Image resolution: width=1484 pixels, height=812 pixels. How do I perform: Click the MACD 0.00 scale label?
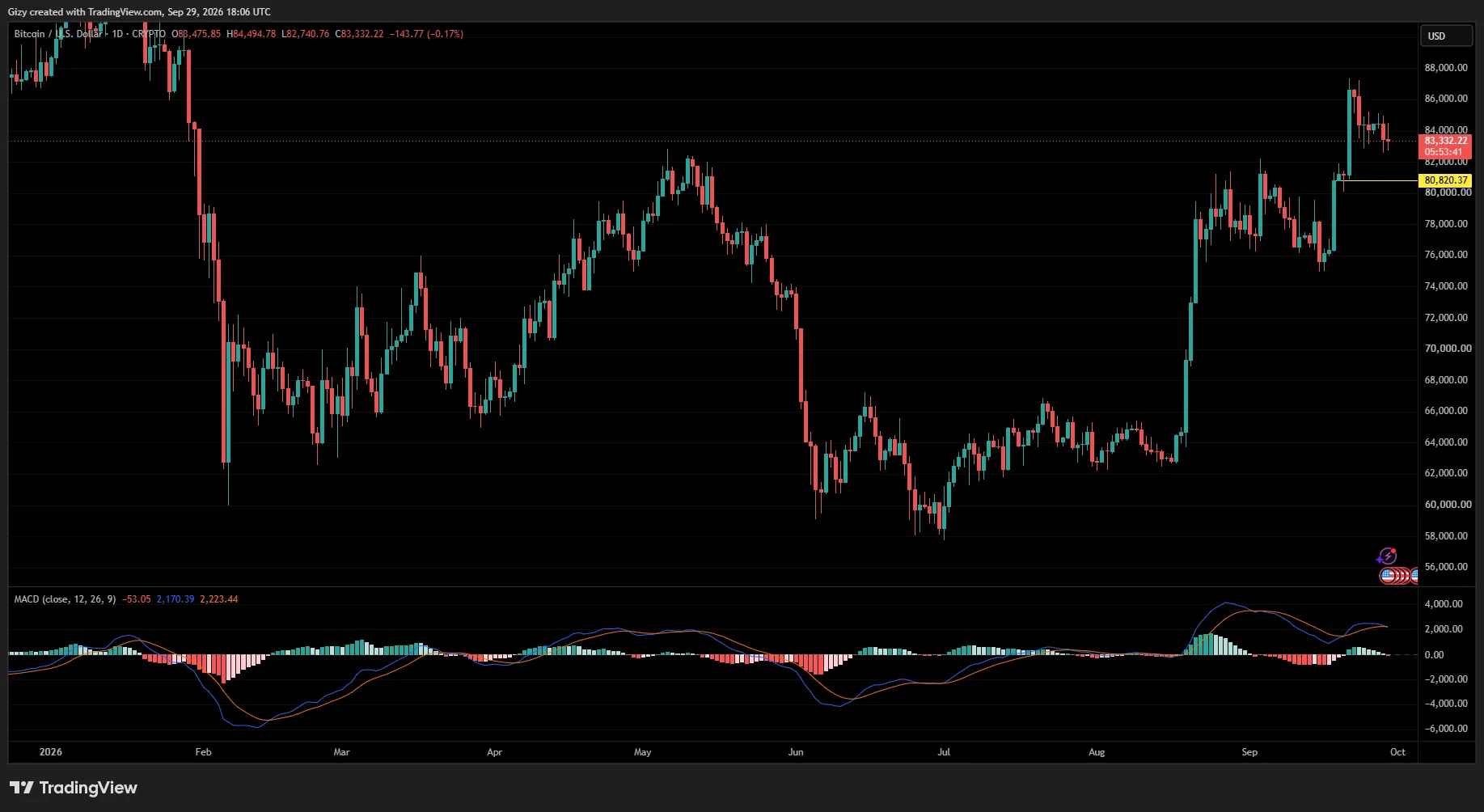coord(1434,655)
